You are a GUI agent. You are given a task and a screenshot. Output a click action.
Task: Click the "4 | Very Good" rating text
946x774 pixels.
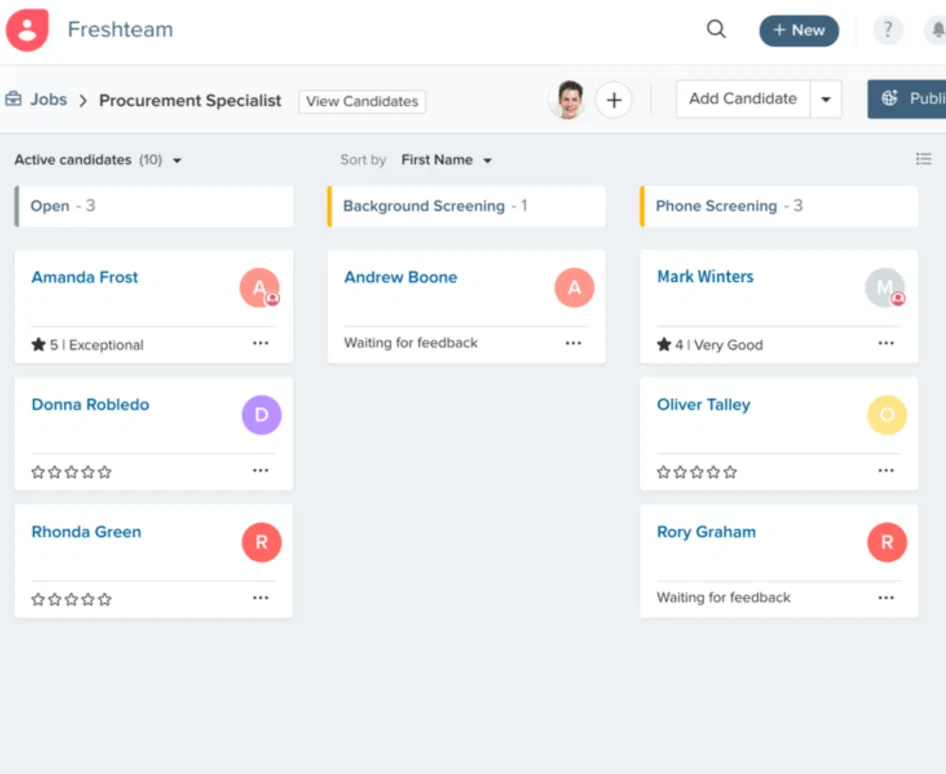[x=719, y=345]
